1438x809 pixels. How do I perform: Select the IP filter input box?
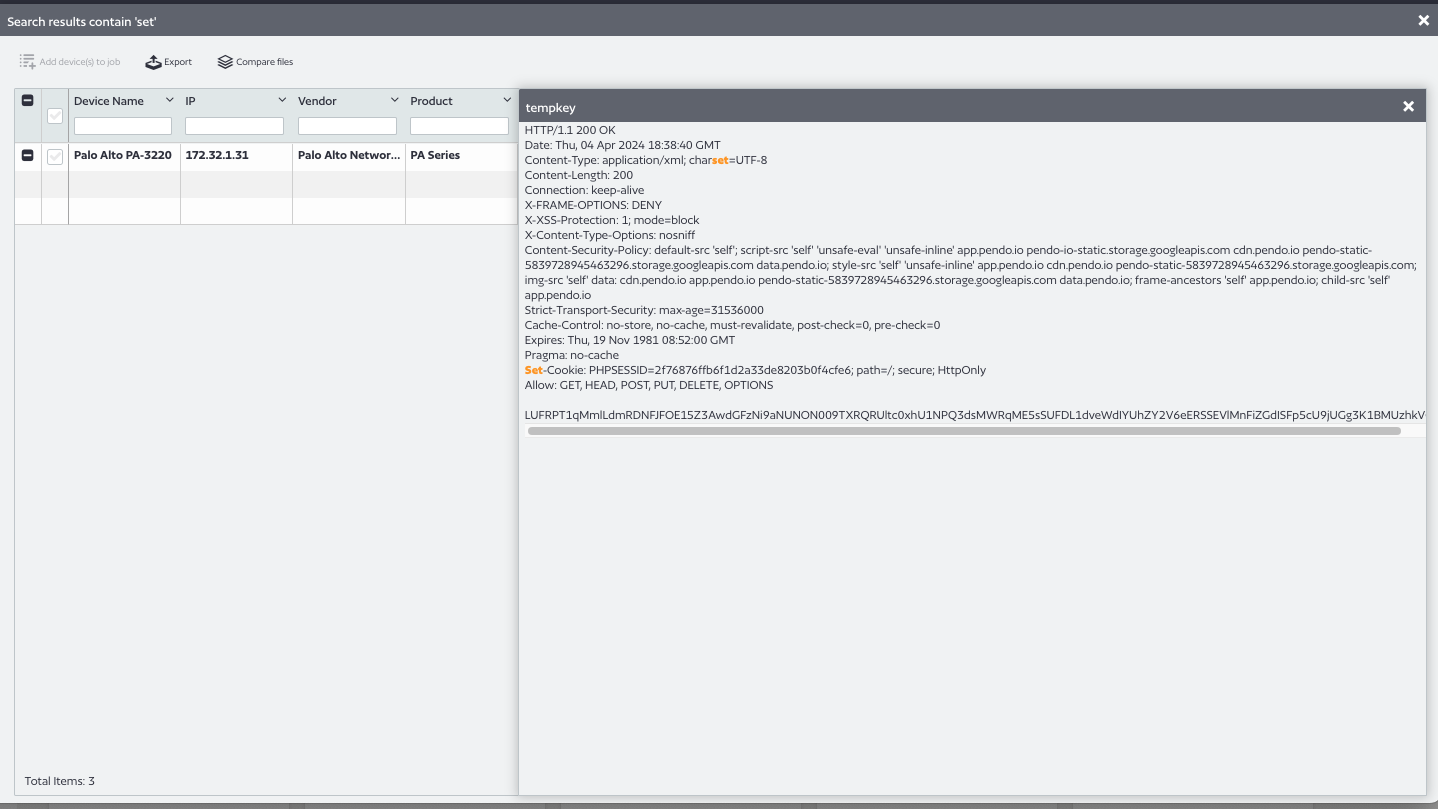pos(234,125)
